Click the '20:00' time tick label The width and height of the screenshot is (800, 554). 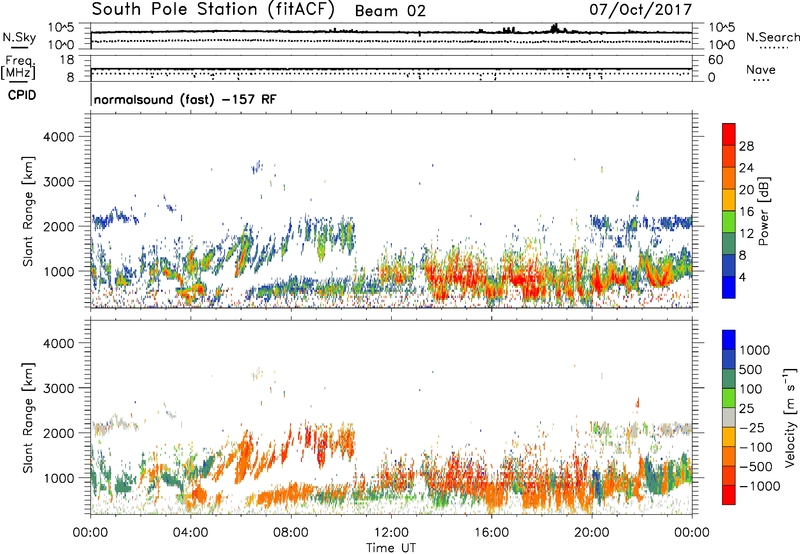click(592, 533)
